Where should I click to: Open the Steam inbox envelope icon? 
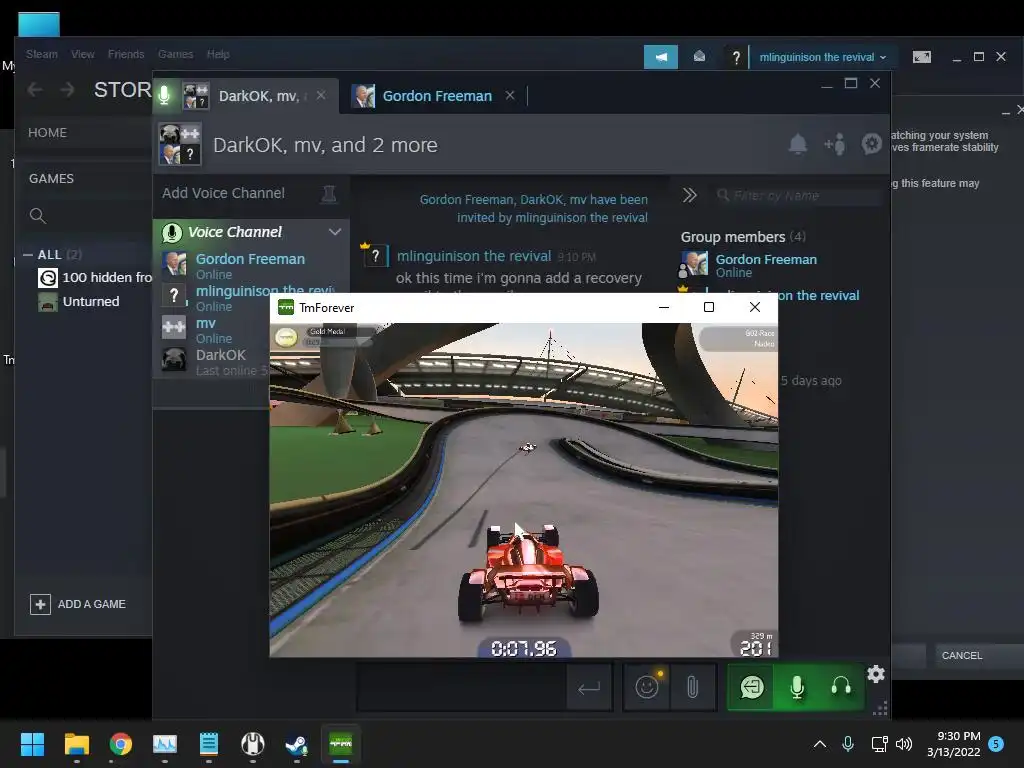[x=699, y=57]
